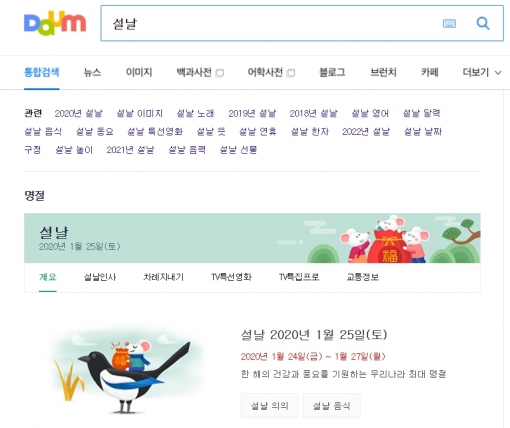Open related search 2020년 설날
The image size is (510, 428).
[79, 113]
